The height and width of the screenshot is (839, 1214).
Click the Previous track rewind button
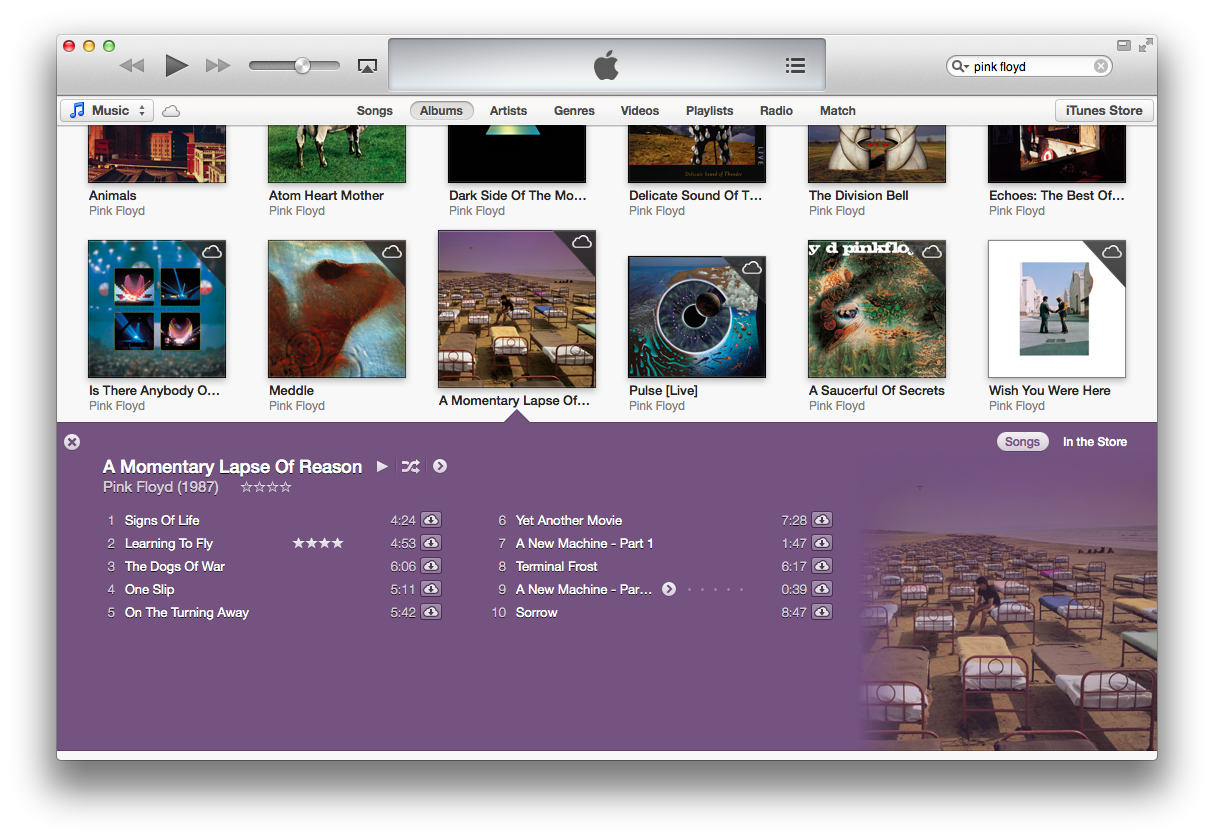pyautogui.click(x=132, y=66)
